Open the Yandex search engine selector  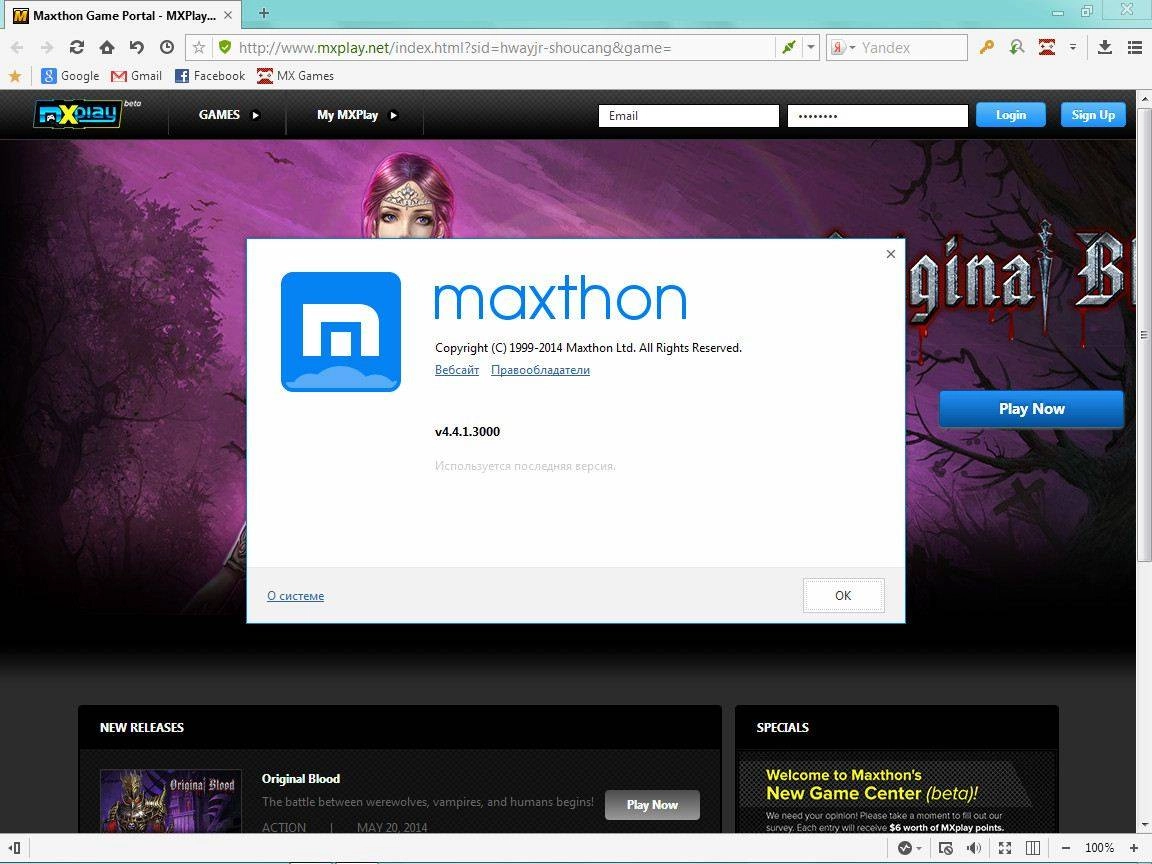(x=843, y=48)
